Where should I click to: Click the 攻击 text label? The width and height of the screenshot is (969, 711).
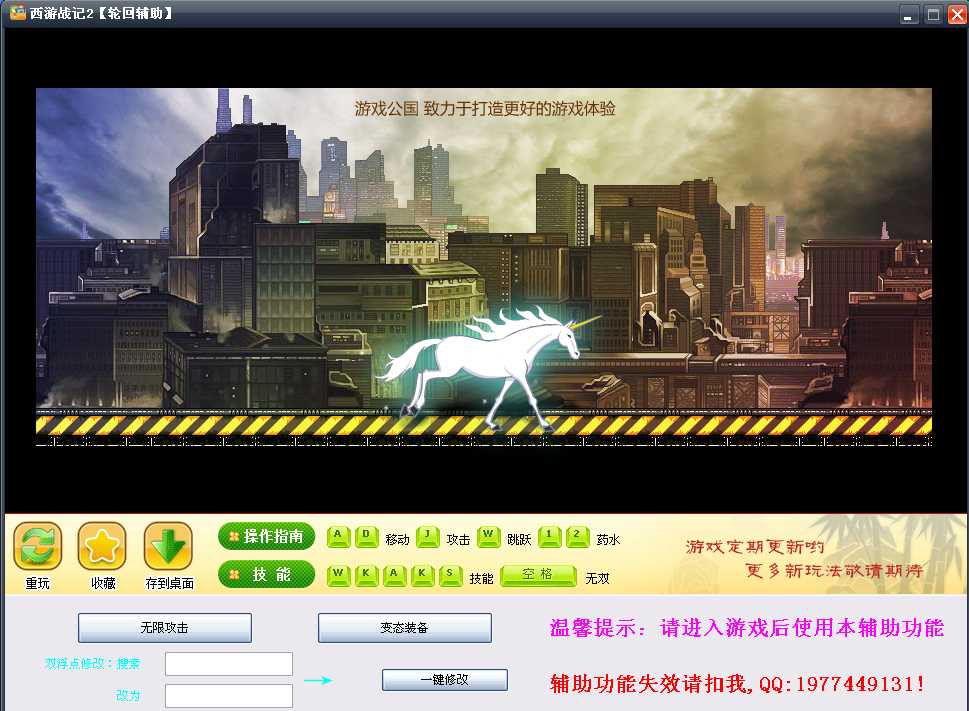pyautogui.click(x=459, y=539)
